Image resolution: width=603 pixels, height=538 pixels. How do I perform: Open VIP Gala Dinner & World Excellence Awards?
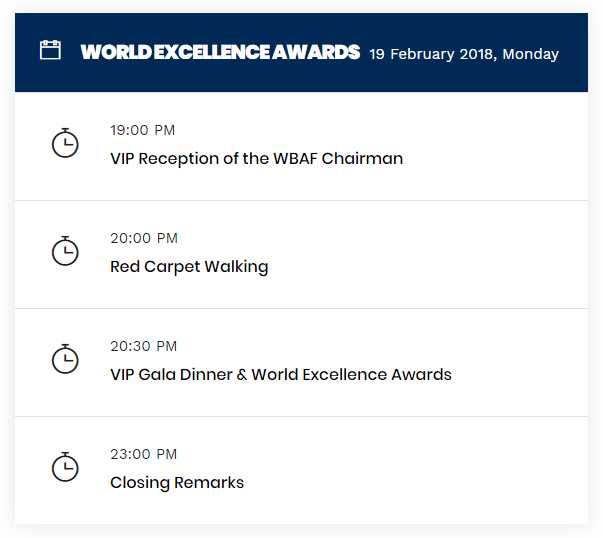point(281,375)
